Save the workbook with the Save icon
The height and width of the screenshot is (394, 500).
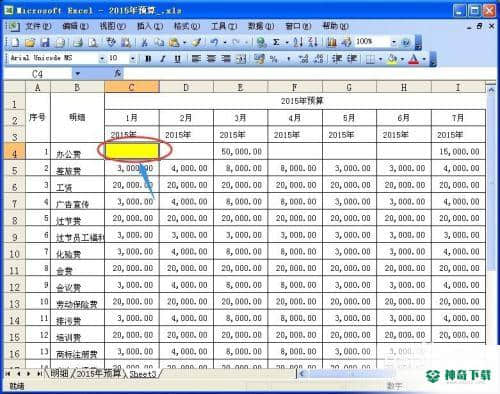coord(45,42)
